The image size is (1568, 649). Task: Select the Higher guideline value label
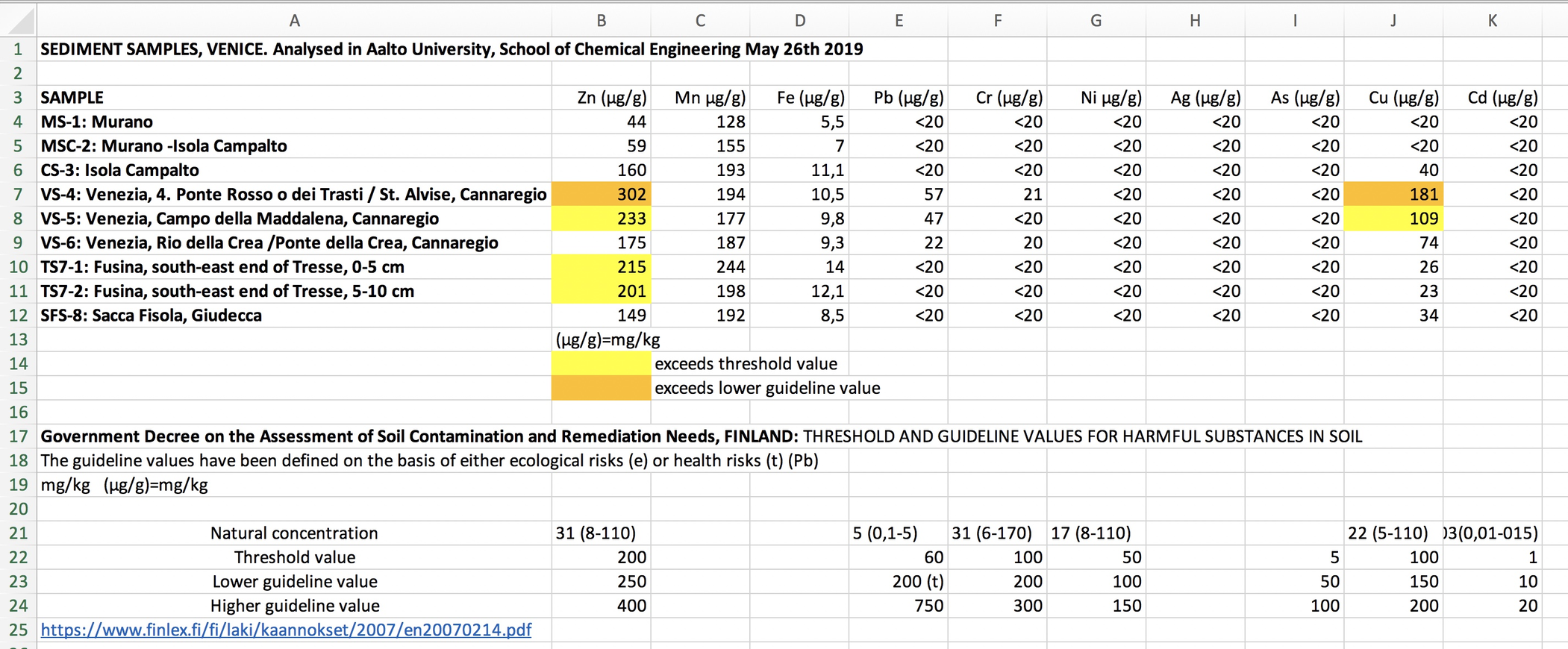[x=294, y=606]
